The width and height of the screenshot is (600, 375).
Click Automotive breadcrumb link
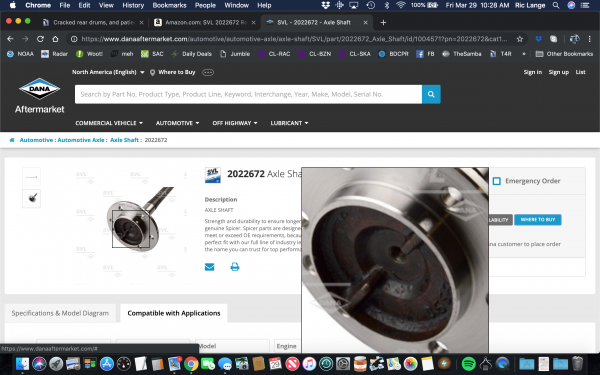pos(36,140)
